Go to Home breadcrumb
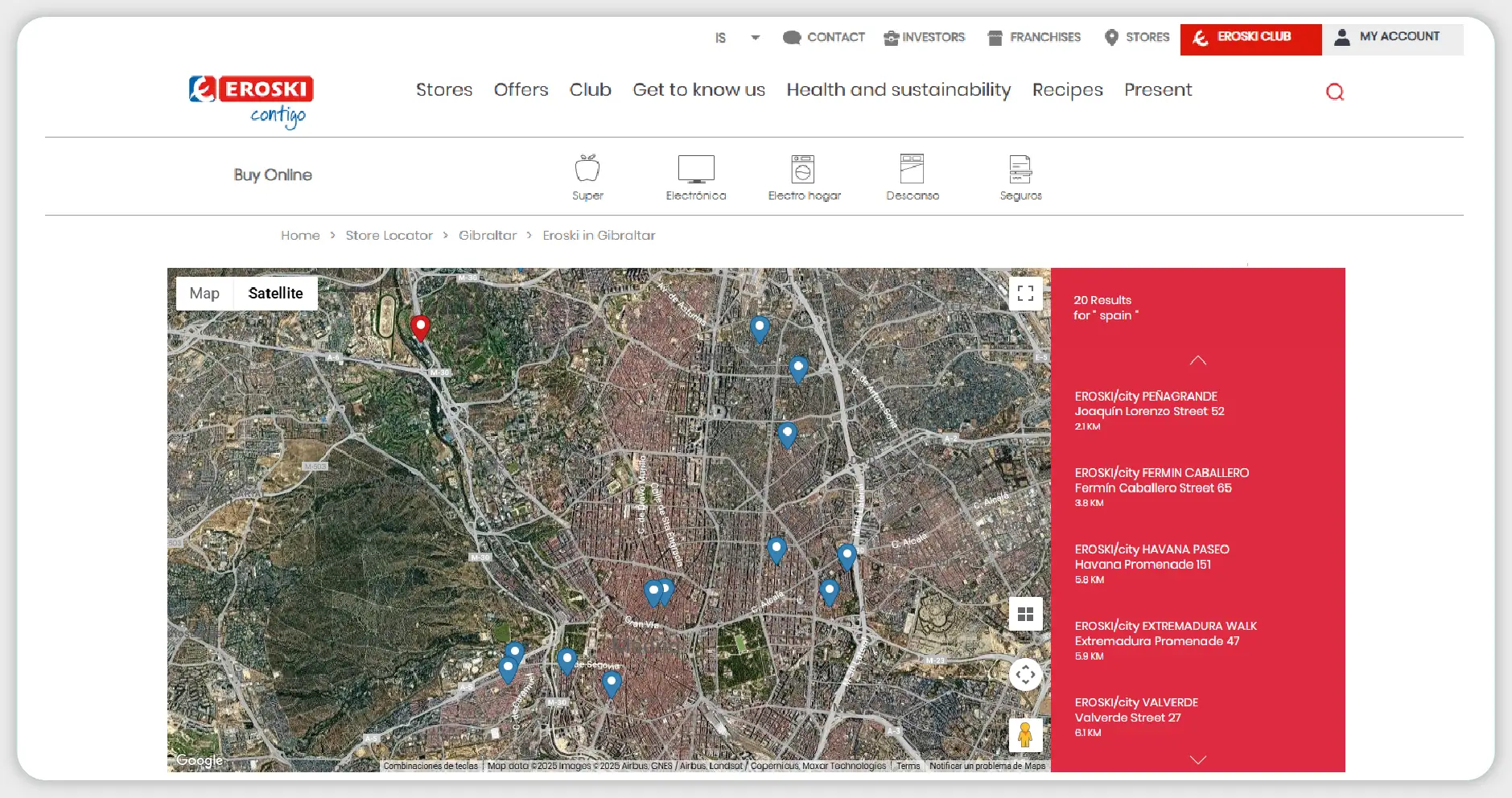This screenshot has width=1512, height=798. 300,235
